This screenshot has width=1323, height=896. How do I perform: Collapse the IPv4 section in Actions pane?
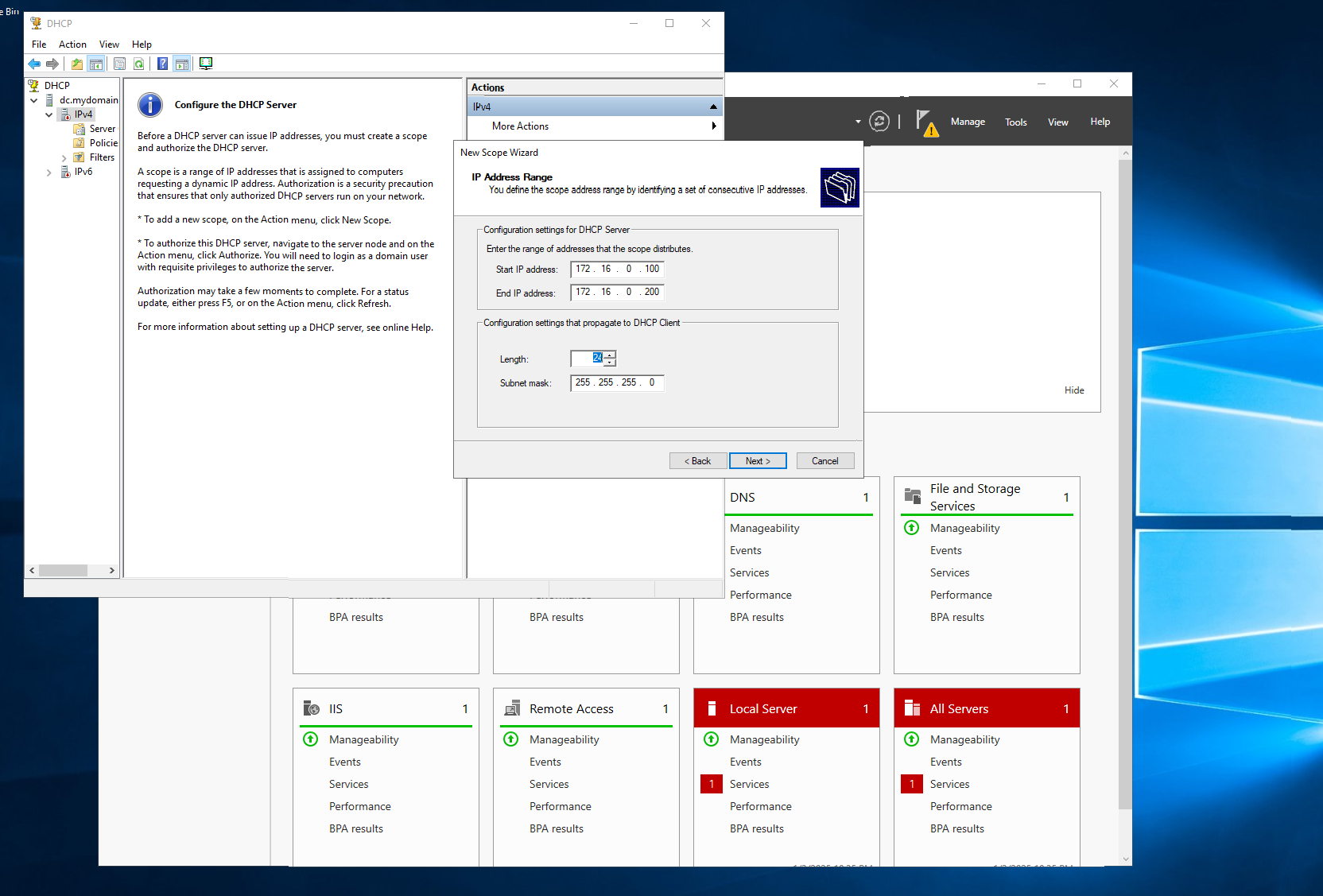pos(713,107)
